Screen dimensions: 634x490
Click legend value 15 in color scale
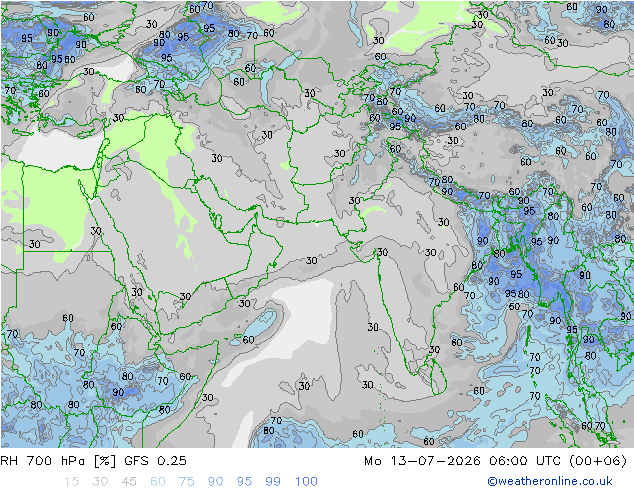71,481
